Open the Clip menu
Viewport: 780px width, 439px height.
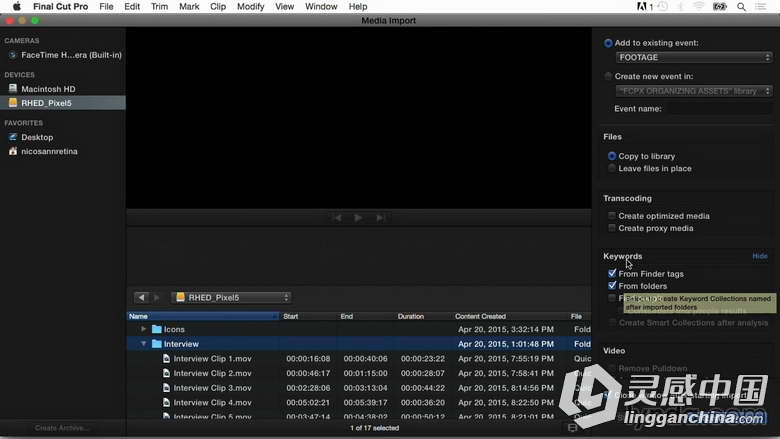click(x=218, y=6)
